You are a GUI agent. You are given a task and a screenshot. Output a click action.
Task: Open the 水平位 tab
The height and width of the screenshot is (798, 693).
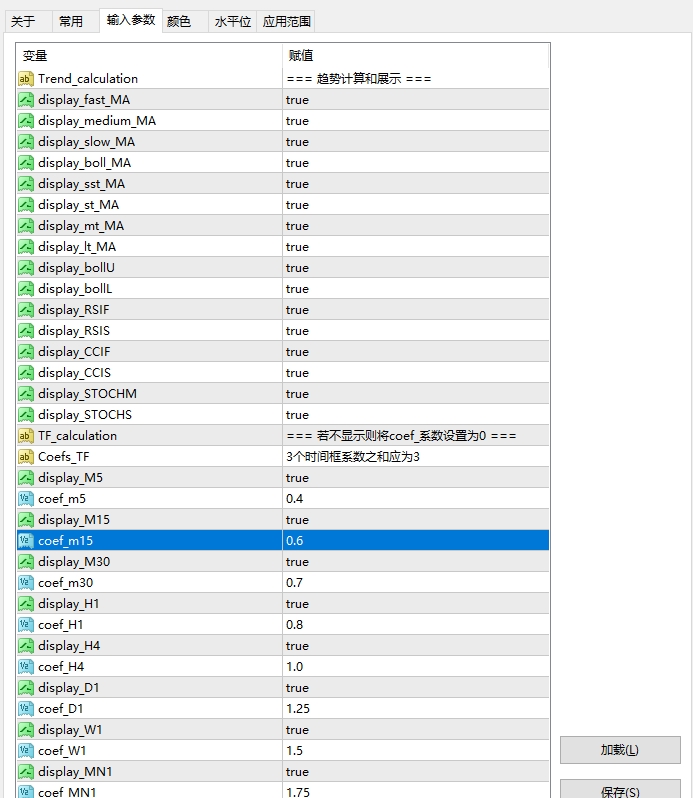coord(233,21)
